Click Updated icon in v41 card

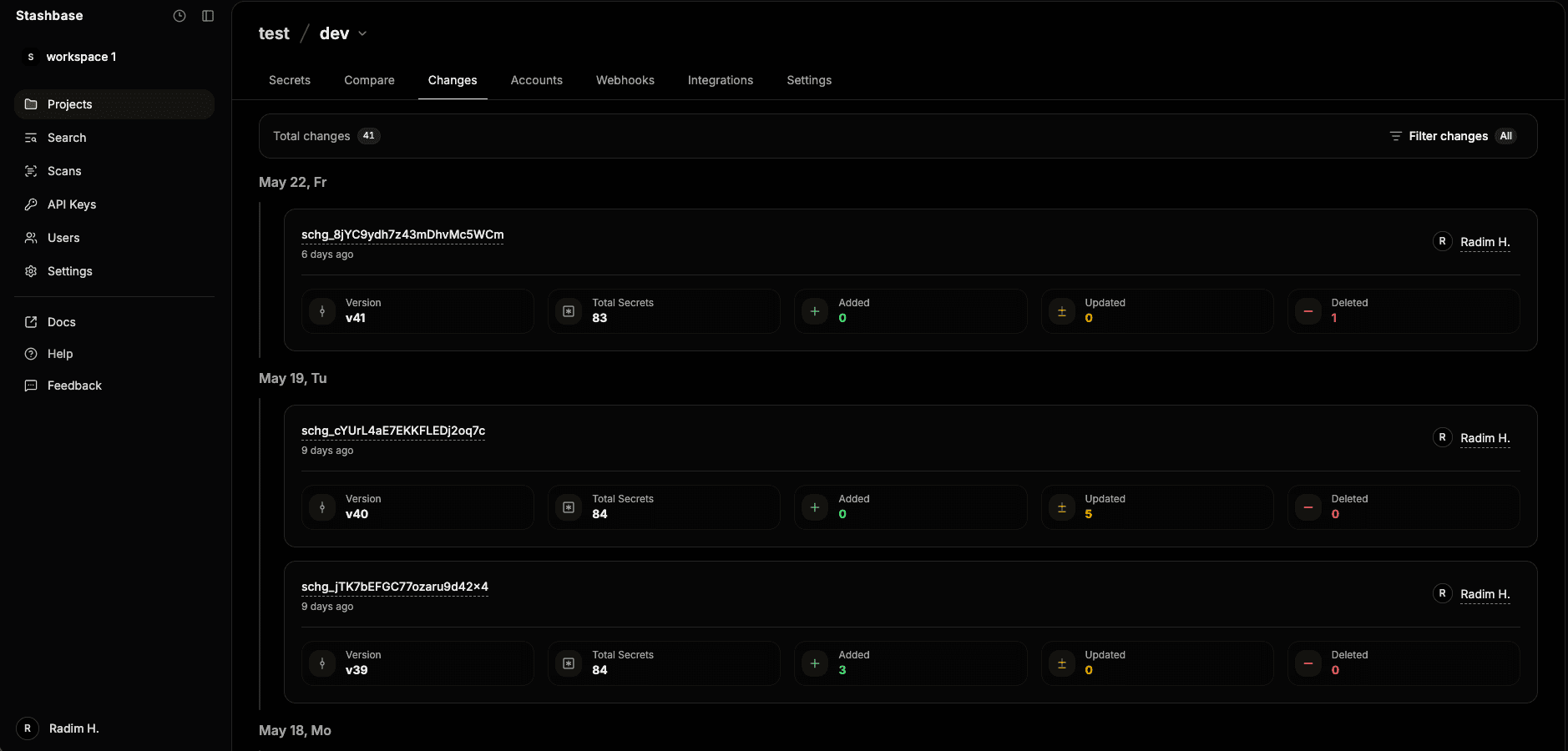(x=1062, y=311)
